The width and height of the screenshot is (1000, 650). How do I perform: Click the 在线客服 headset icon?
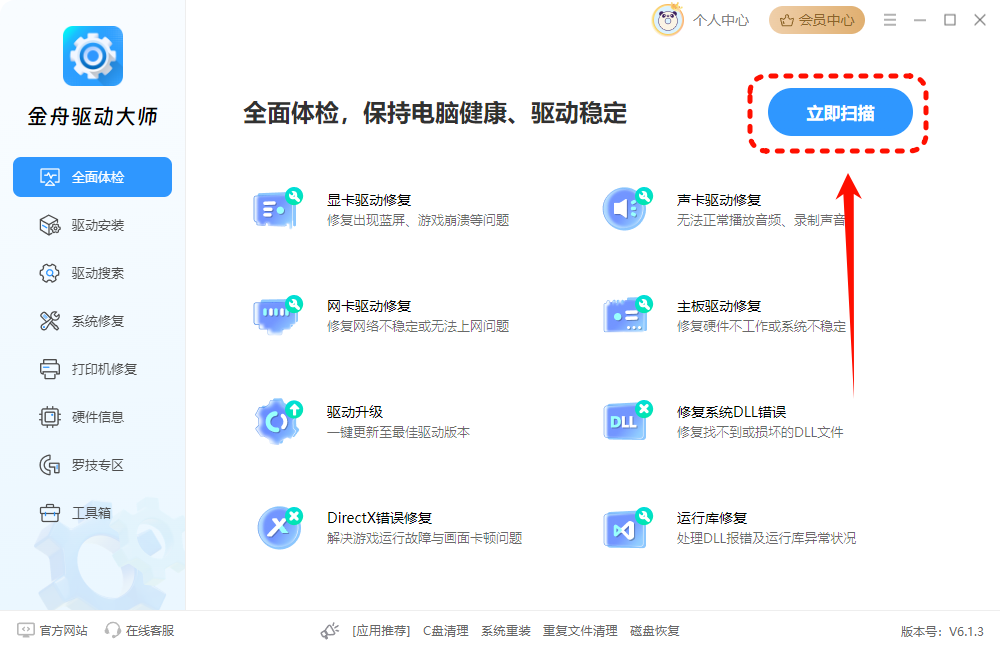point(113,630)
